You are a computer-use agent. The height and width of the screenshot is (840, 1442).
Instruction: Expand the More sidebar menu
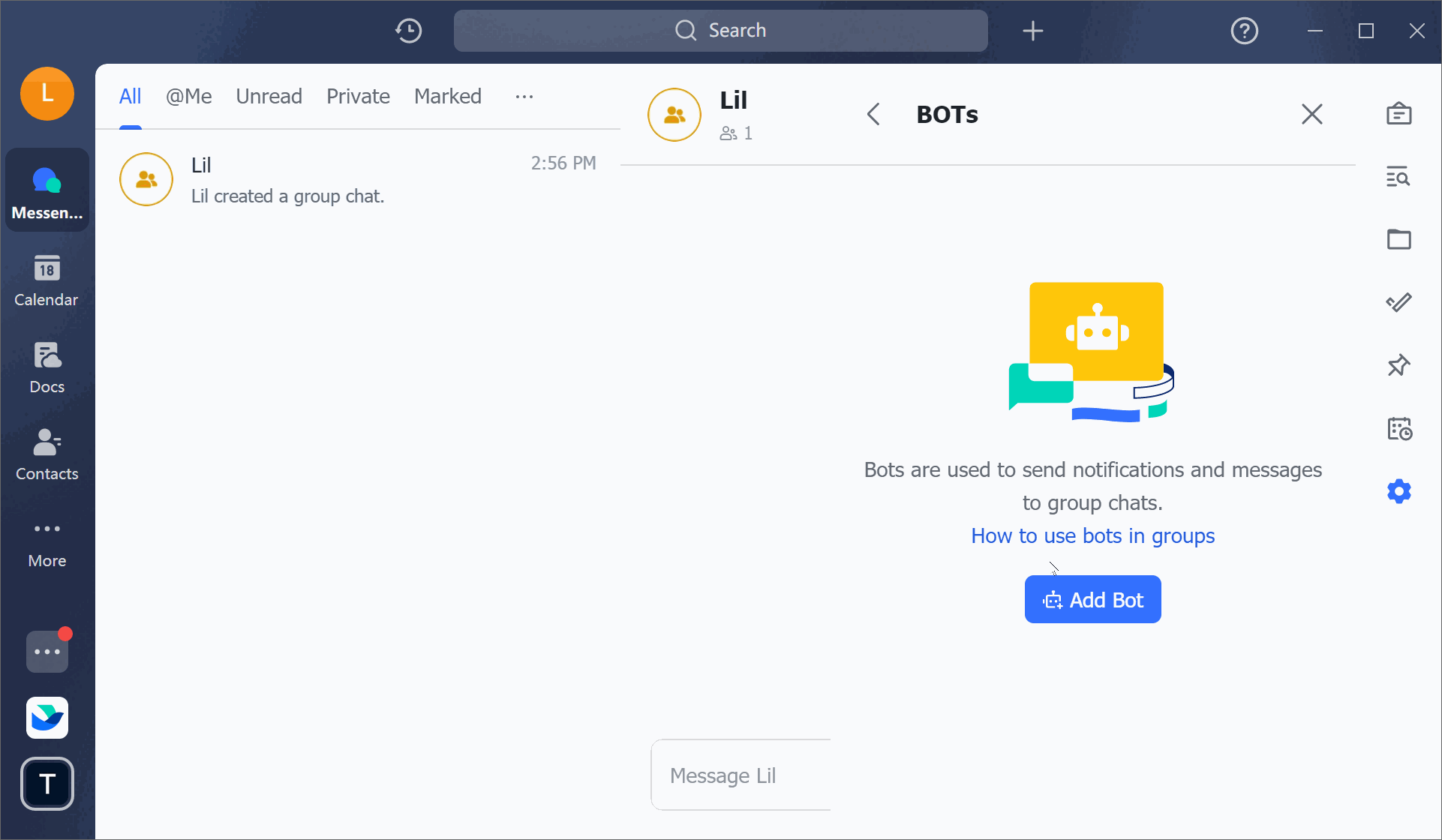[47, 541]
